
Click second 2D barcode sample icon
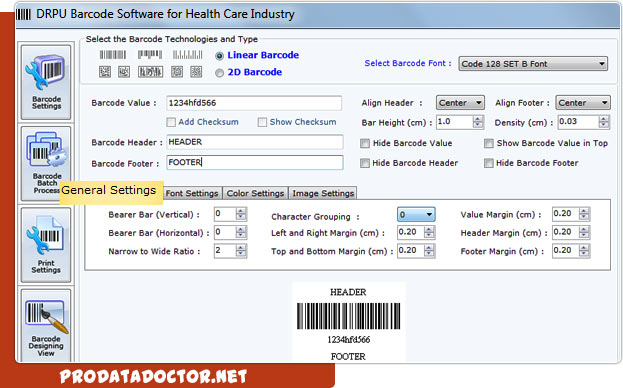click(x=124, y=72)
